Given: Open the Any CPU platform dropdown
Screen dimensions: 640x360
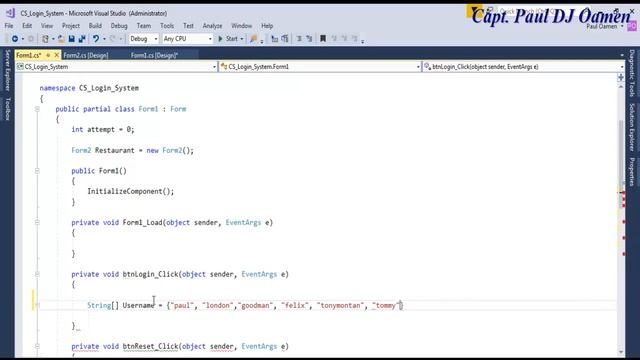Looking at the screenshot, I should coord(187,39).
